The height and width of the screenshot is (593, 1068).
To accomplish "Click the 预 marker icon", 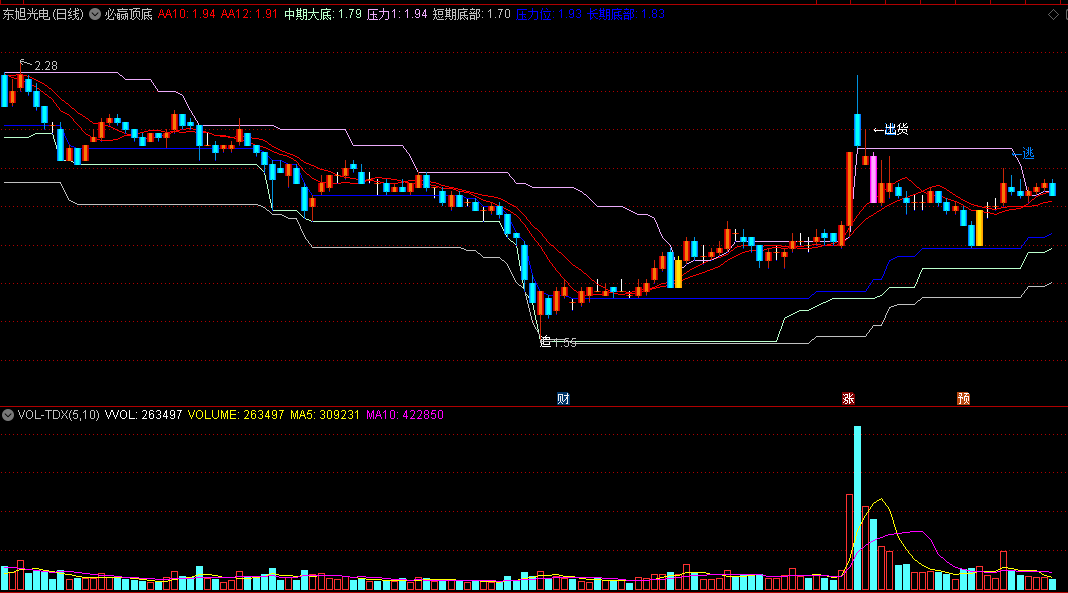I will click(963, 399).
